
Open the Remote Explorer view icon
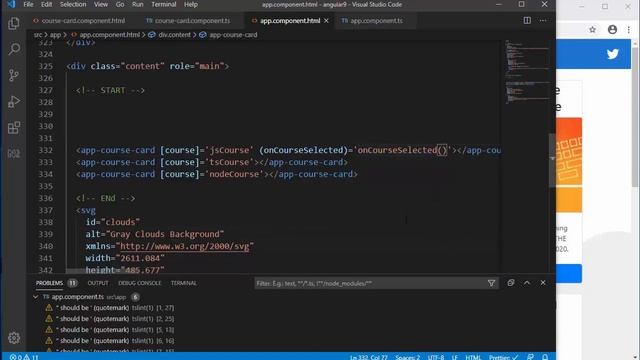[14, 153]
